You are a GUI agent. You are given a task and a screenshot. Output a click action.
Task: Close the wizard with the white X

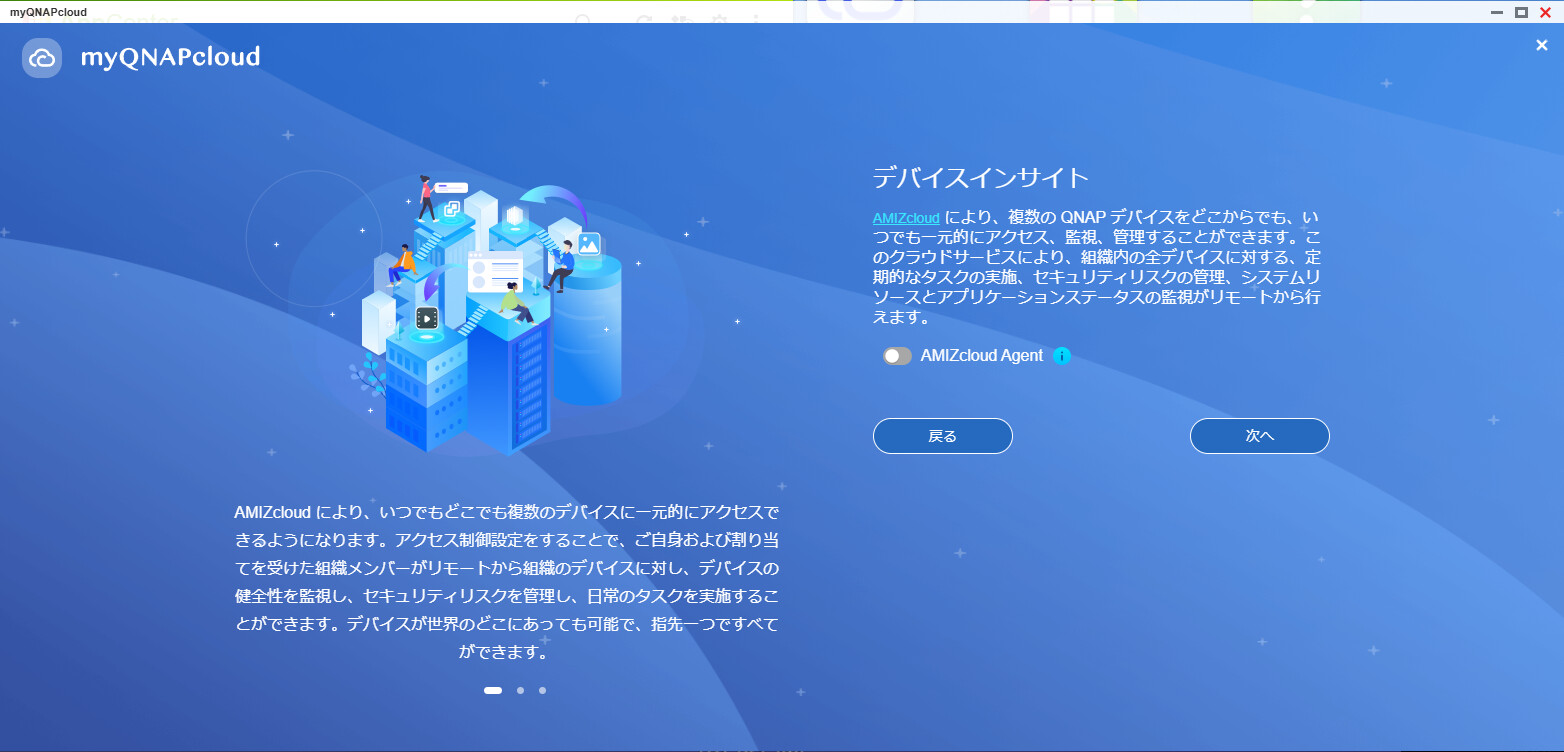pyautogui.click(x=1541, y=45)
